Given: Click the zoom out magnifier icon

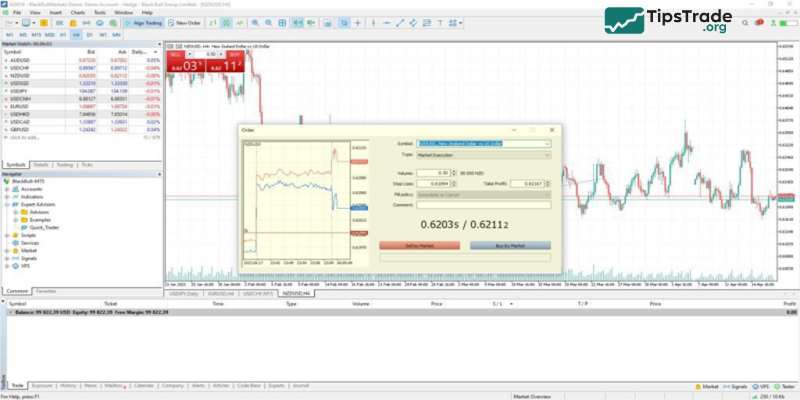Looking at the screenshot, I should (269, 23).
